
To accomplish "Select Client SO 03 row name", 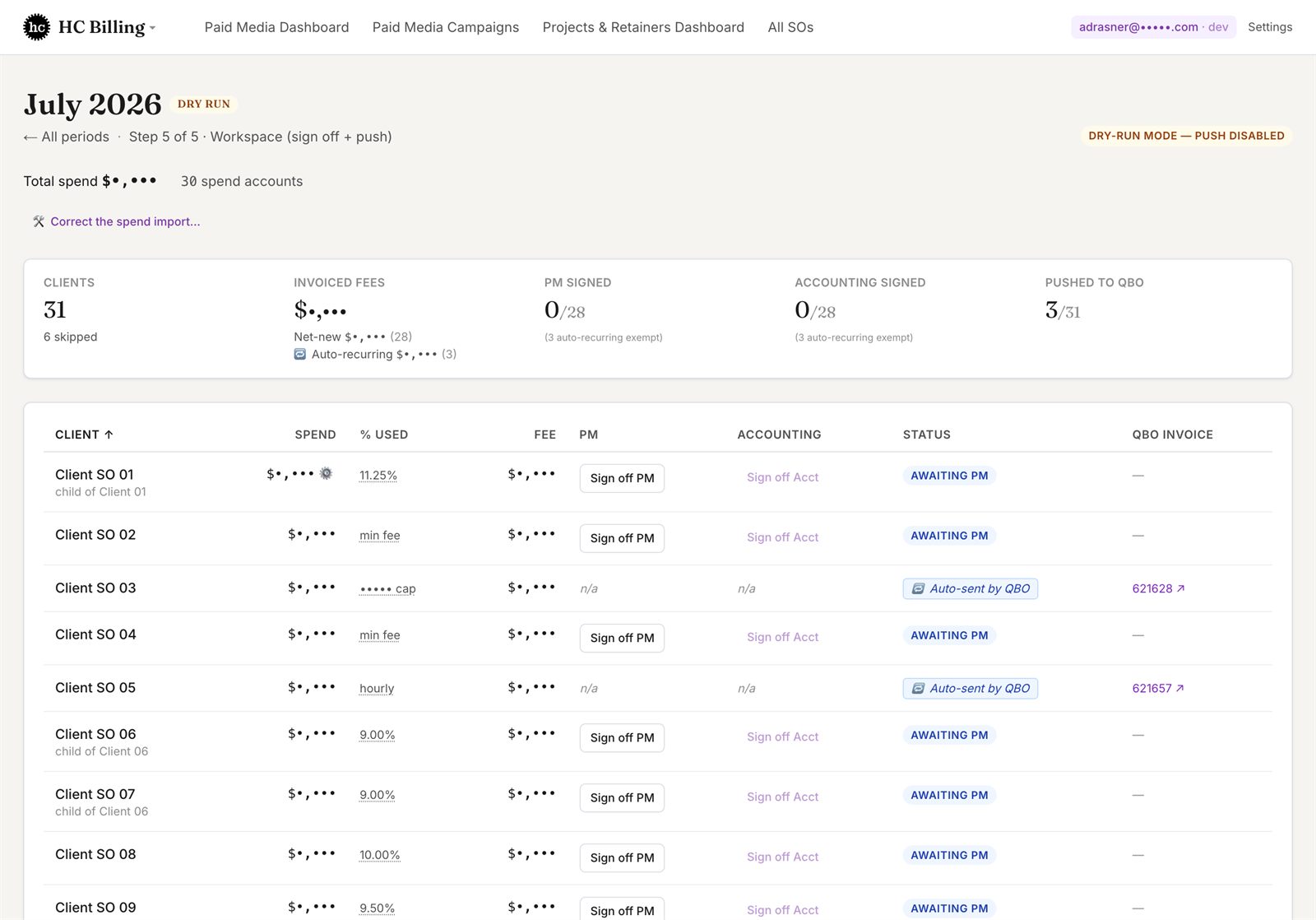I will pyautogui.click(x=95, y=588).
